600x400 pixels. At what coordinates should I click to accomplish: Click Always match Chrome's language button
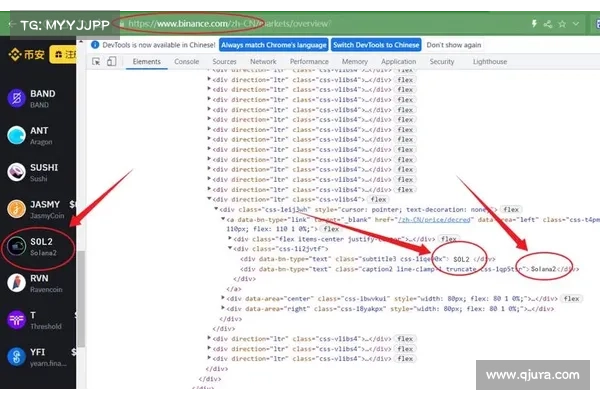point(274,45)
